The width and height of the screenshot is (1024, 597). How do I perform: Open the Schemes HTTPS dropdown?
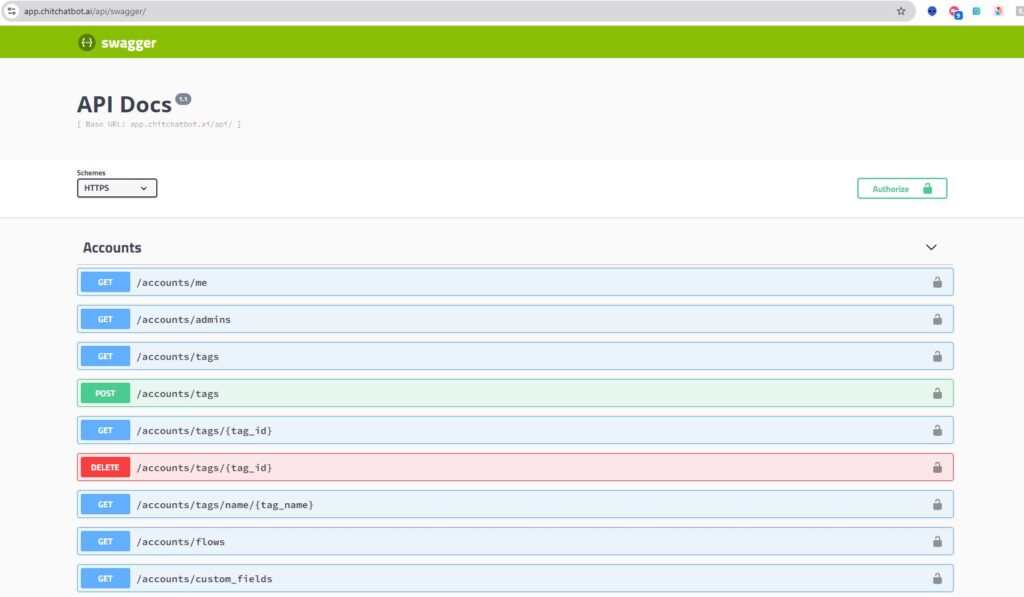tap(117, 188)
